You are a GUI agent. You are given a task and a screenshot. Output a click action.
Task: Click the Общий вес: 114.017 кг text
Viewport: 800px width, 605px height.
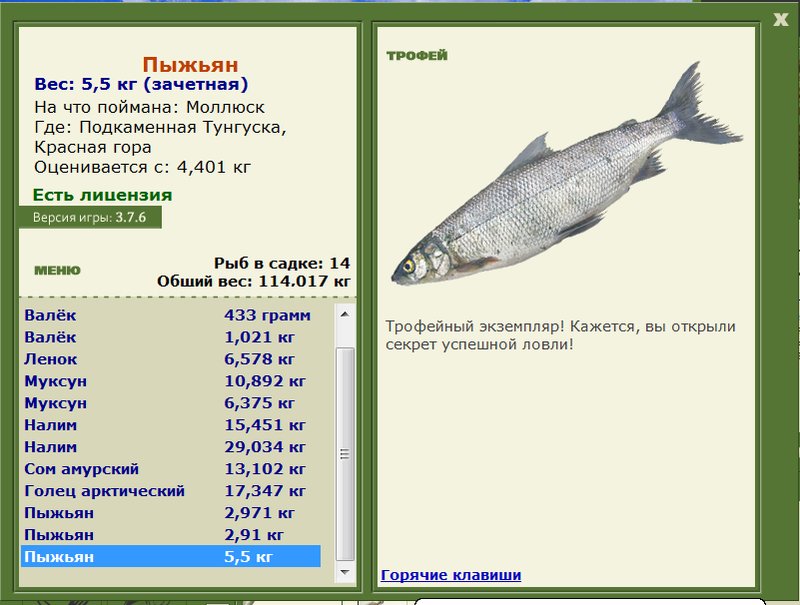254,281
